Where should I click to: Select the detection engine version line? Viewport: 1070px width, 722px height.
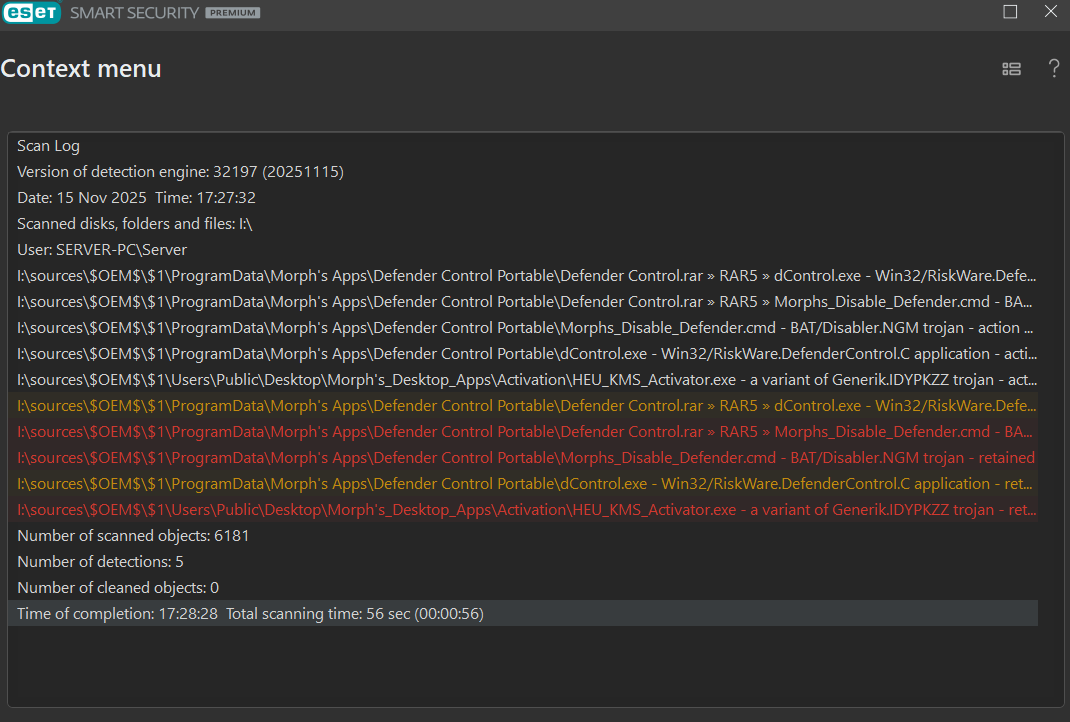[180, 172]
